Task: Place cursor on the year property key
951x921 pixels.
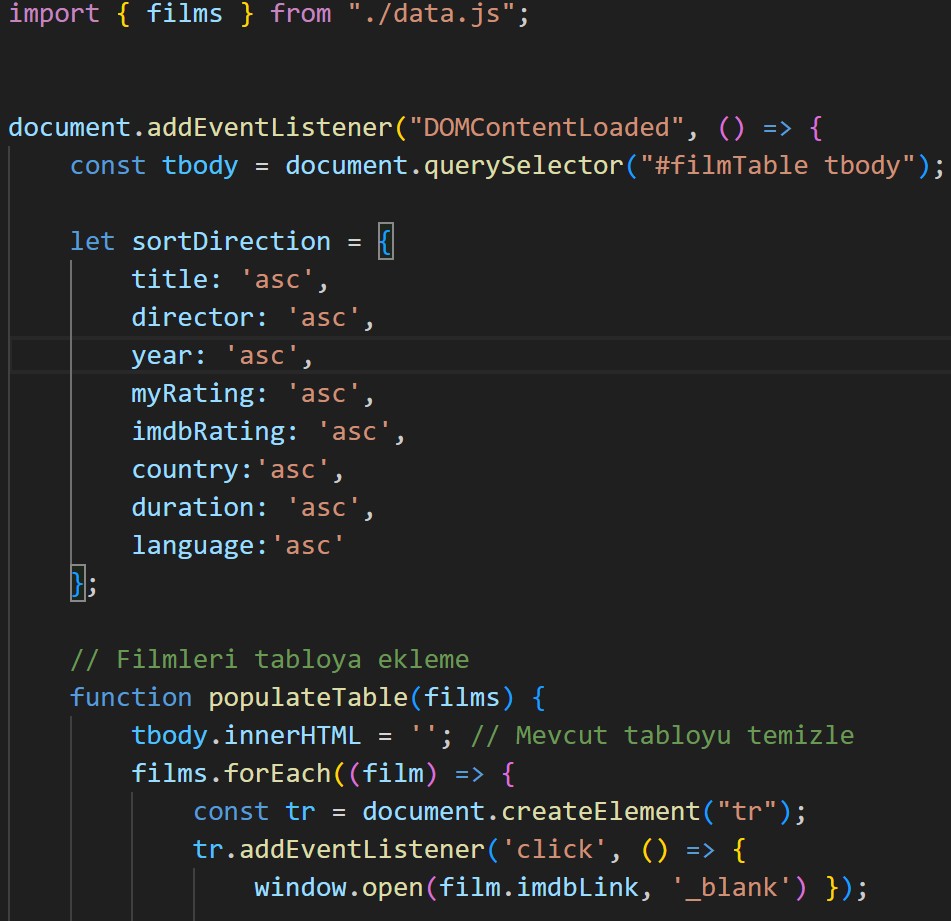Action: pyautogui.click(x=160, y=355)
